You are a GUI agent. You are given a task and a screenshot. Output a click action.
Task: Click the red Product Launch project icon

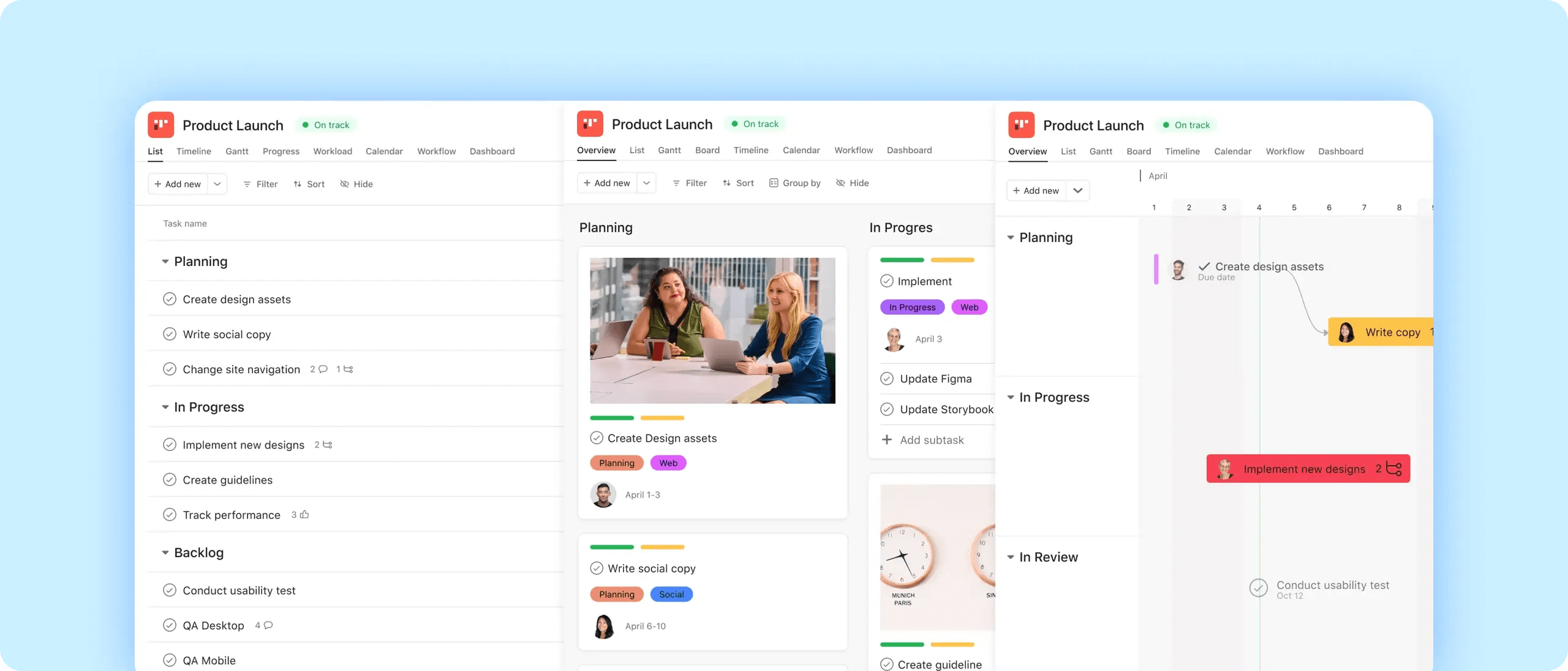tap(160, 124)
